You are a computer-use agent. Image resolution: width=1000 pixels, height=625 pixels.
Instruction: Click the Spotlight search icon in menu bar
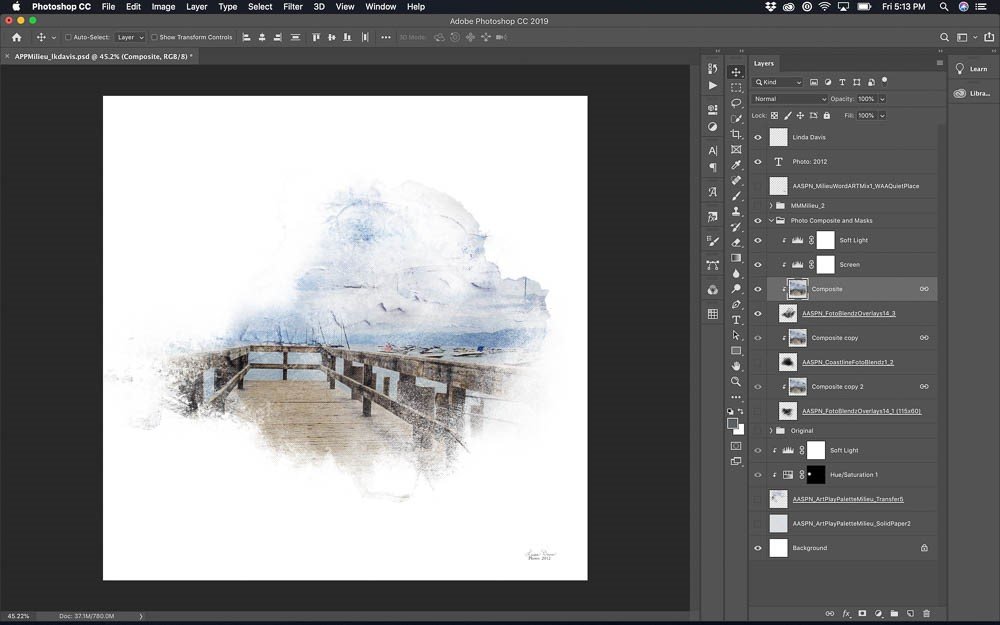click(943, 6)
